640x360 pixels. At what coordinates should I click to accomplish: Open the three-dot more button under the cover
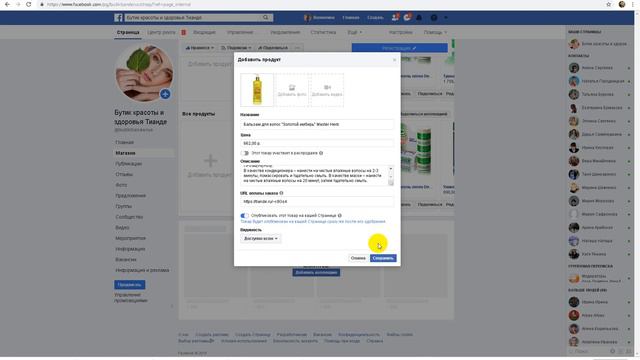coord(298,48)
